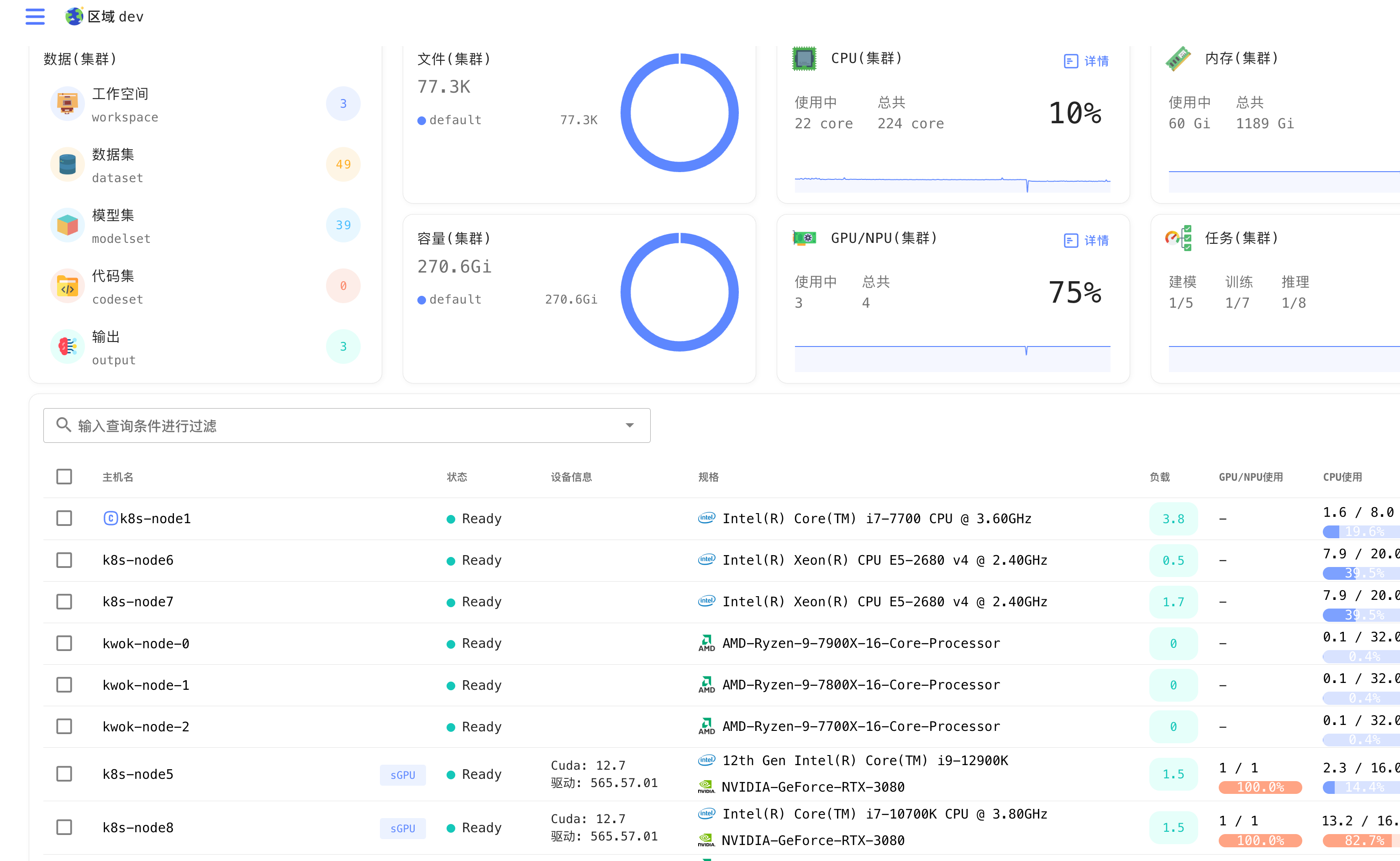
Task: Click the modelset cube icon
Action: tap(67, 225)
